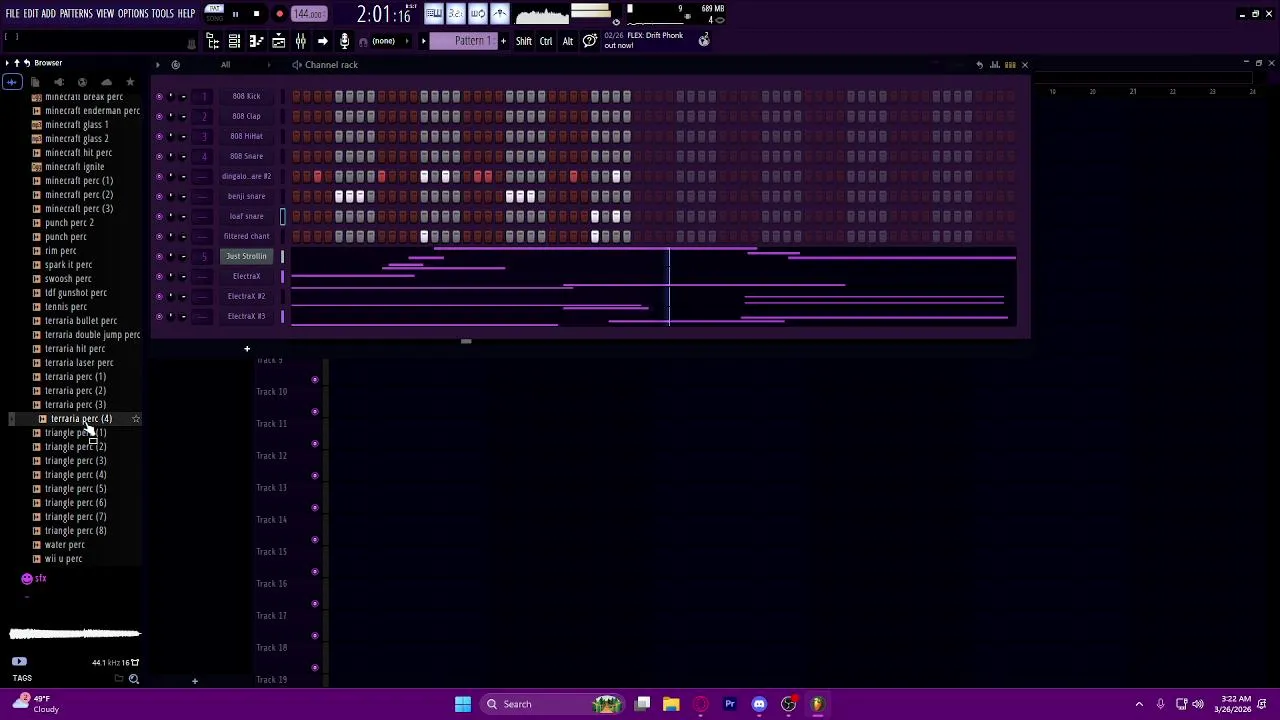The image size is (1280, 720).
Task: Open Windows Start menu
Action: 463,704
